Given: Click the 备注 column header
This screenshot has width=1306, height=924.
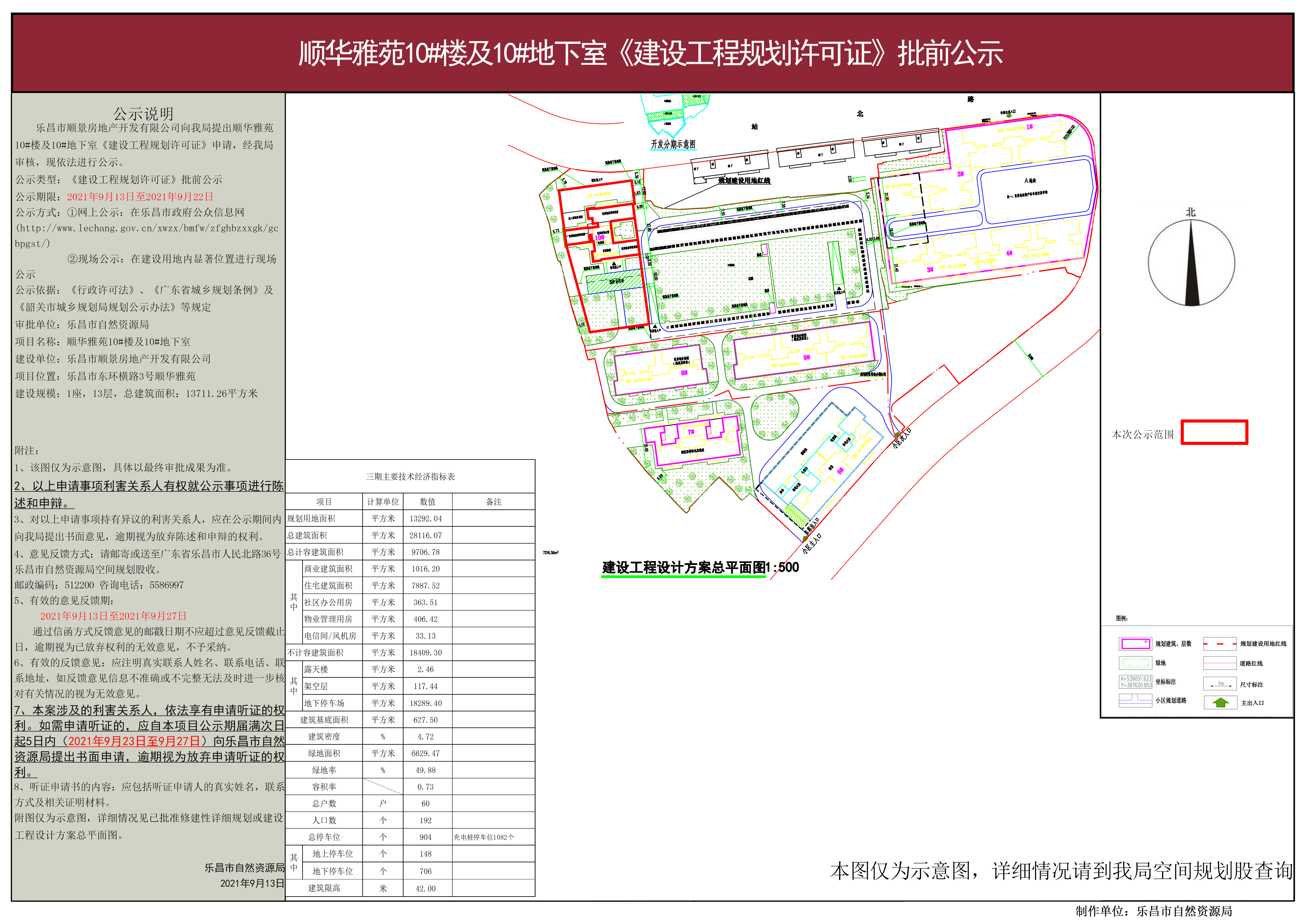Looking at the screenshot, I should tap(494, 502).
